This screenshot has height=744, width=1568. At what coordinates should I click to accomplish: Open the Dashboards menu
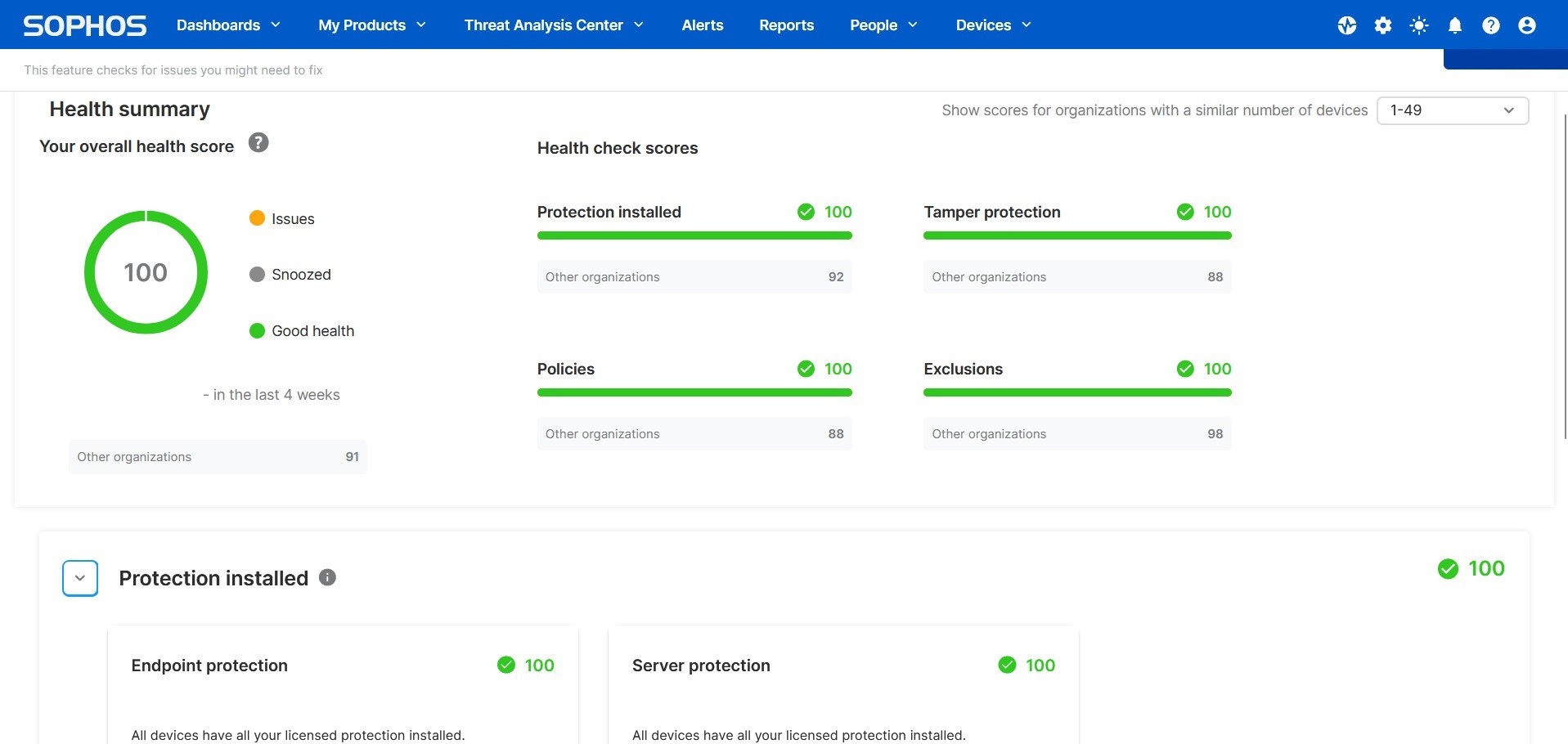point(219,25)
